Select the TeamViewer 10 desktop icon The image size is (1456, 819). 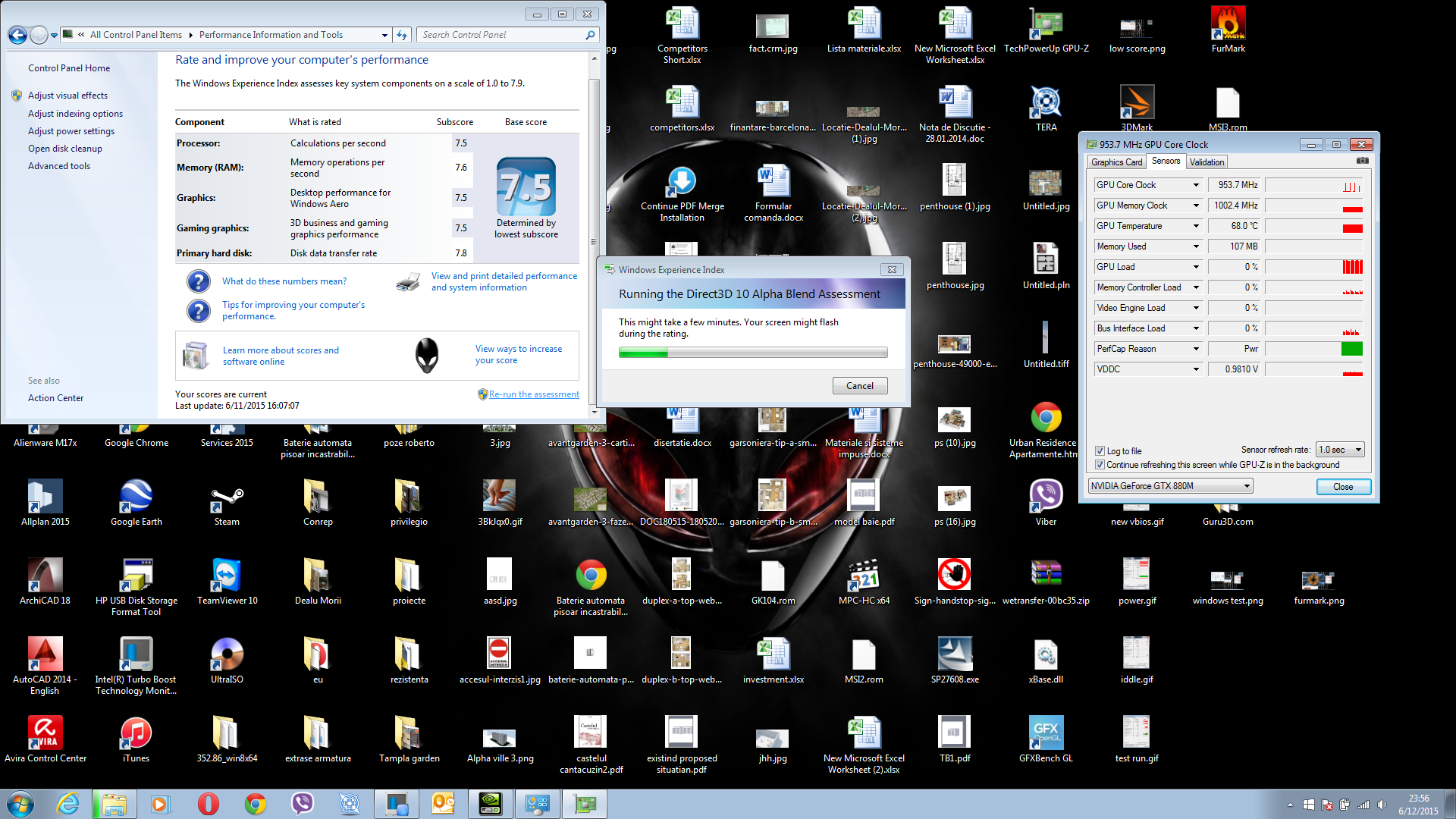(x=227, y=582)
